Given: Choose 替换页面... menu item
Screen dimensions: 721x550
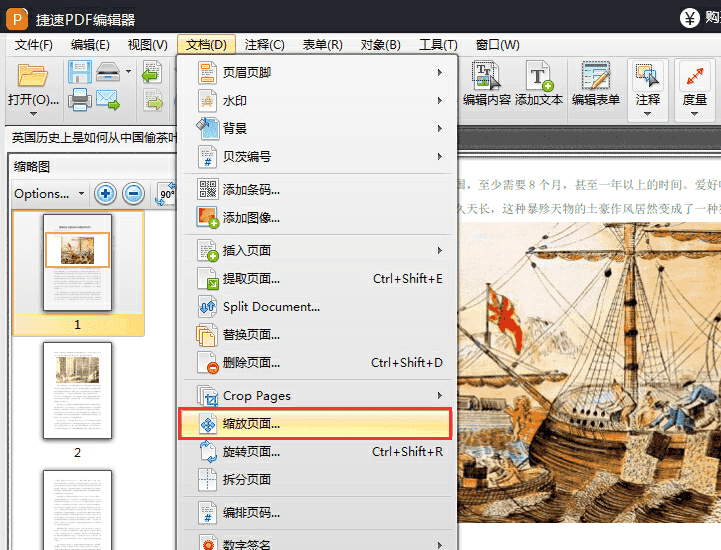Looking at the screenshot, I should 316,335.
